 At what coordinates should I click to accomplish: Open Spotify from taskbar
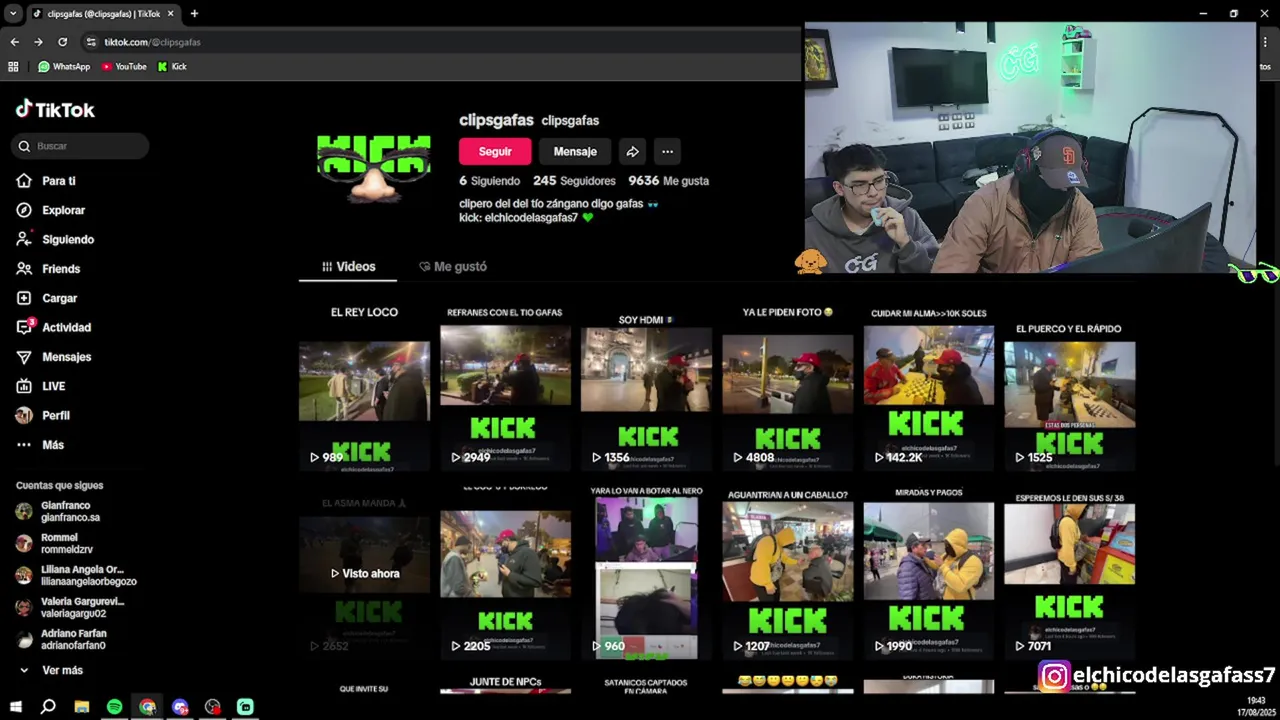coord(114,707)
